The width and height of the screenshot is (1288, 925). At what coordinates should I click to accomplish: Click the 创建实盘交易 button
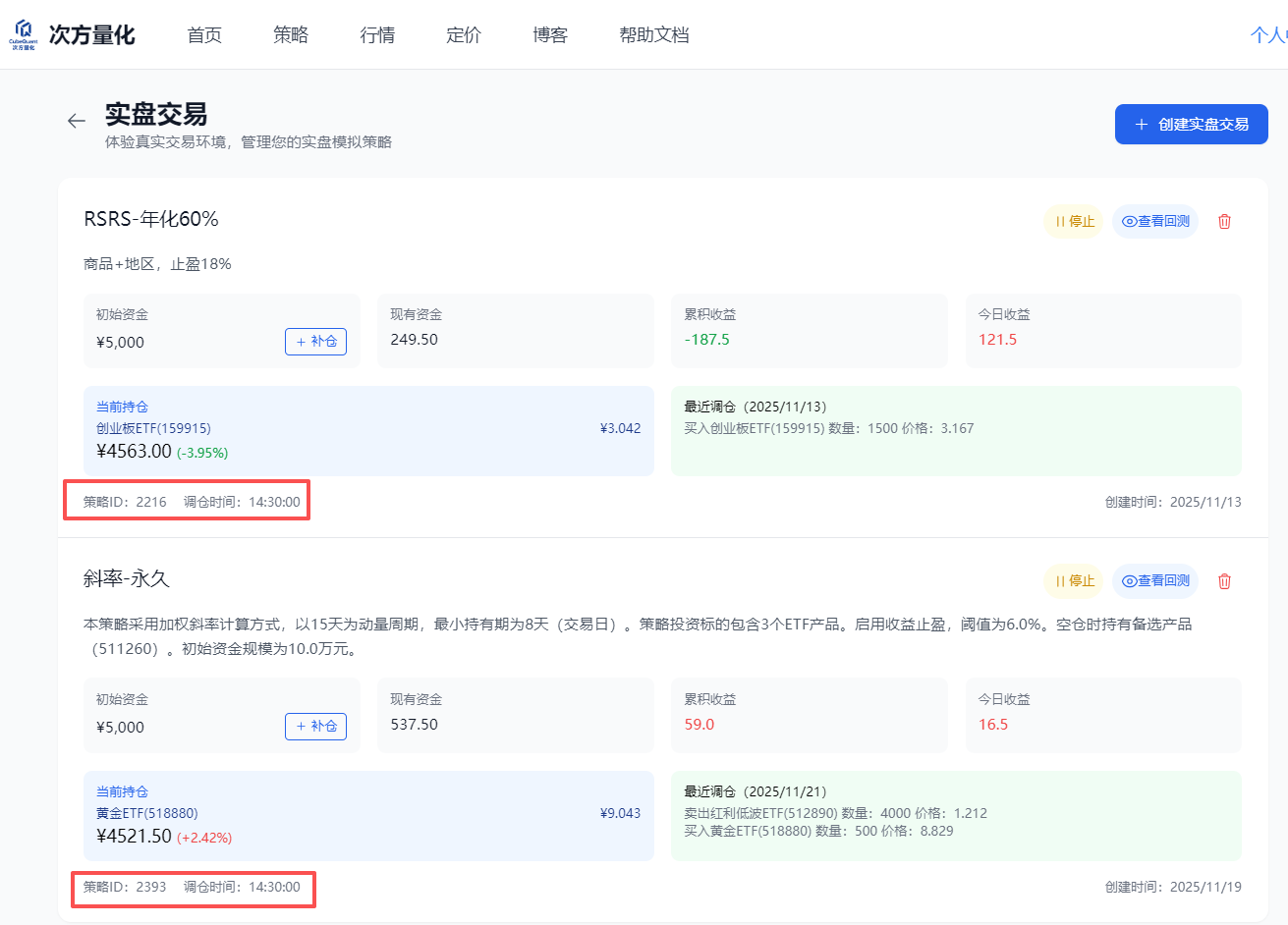(1191, 125)
